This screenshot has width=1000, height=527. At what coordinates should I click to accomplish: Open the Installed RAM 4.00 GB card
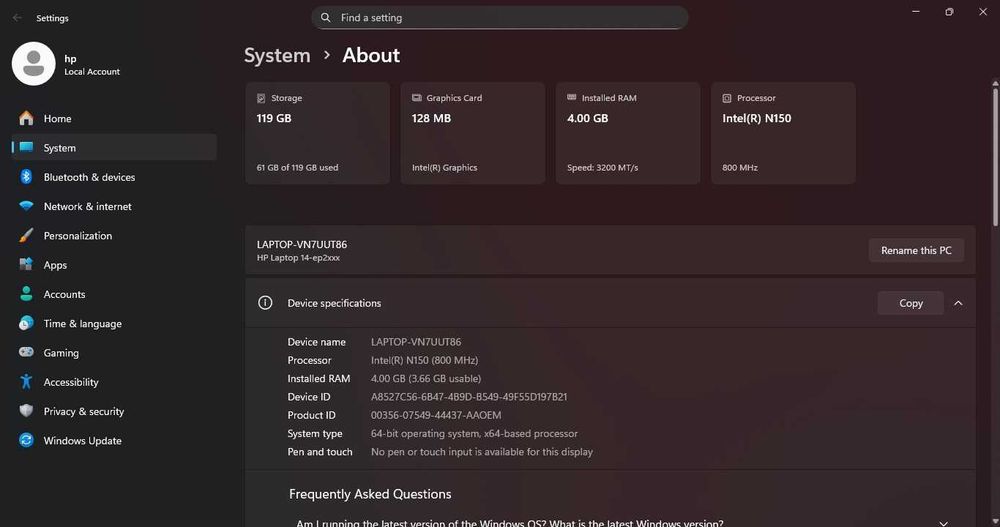[628, 133]
